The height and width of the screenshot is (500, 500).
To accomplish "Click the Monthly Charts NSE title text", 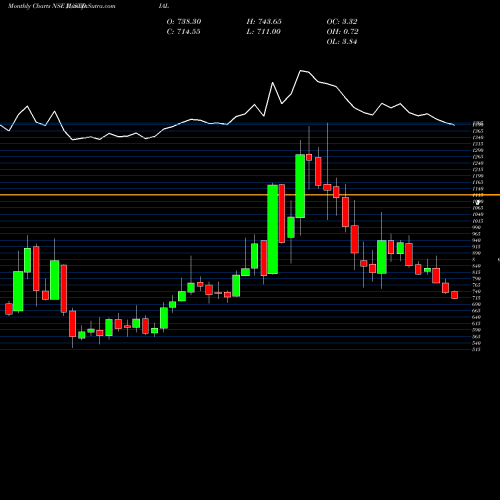I will click(38, 6).
